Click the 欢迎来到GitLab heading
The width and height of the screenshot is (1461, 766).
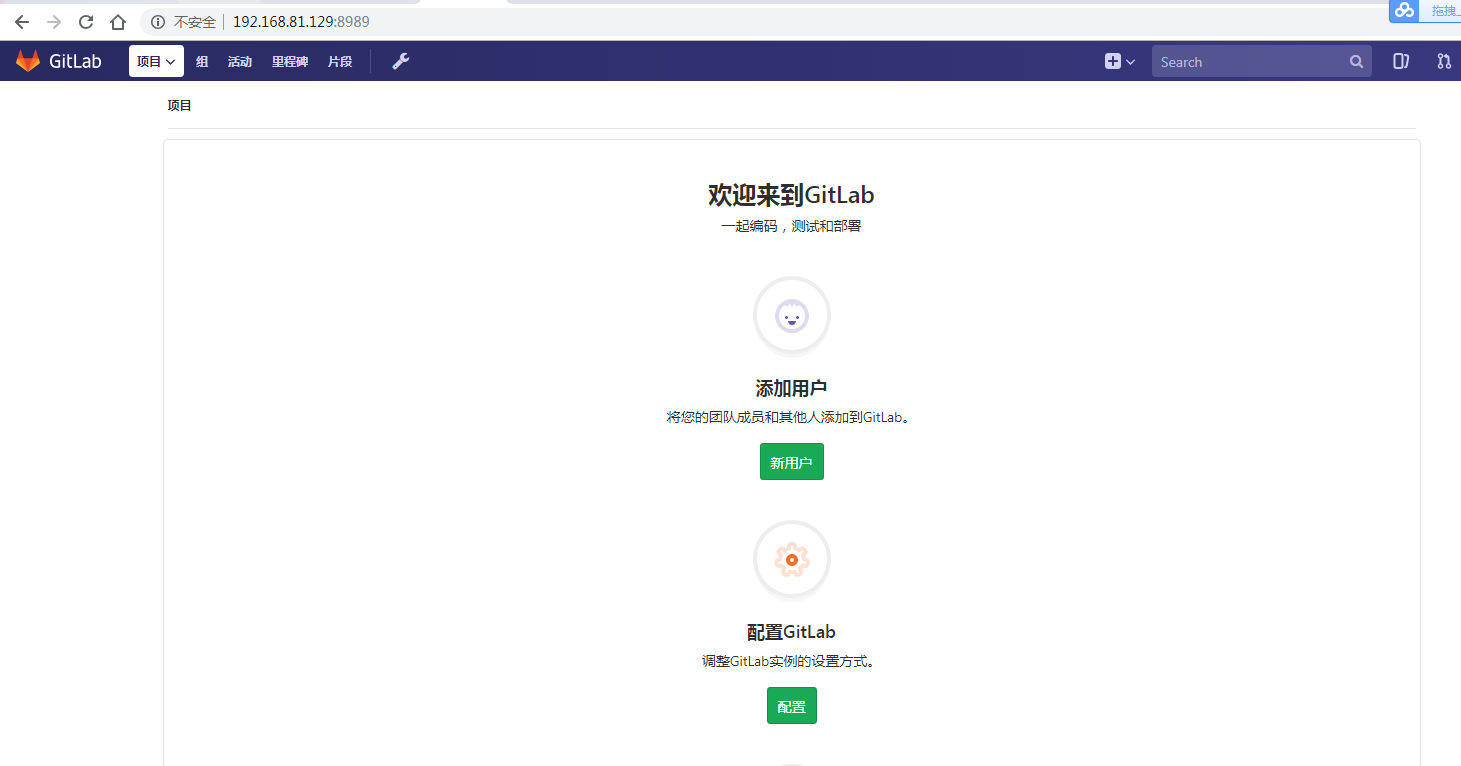[792, 195]
